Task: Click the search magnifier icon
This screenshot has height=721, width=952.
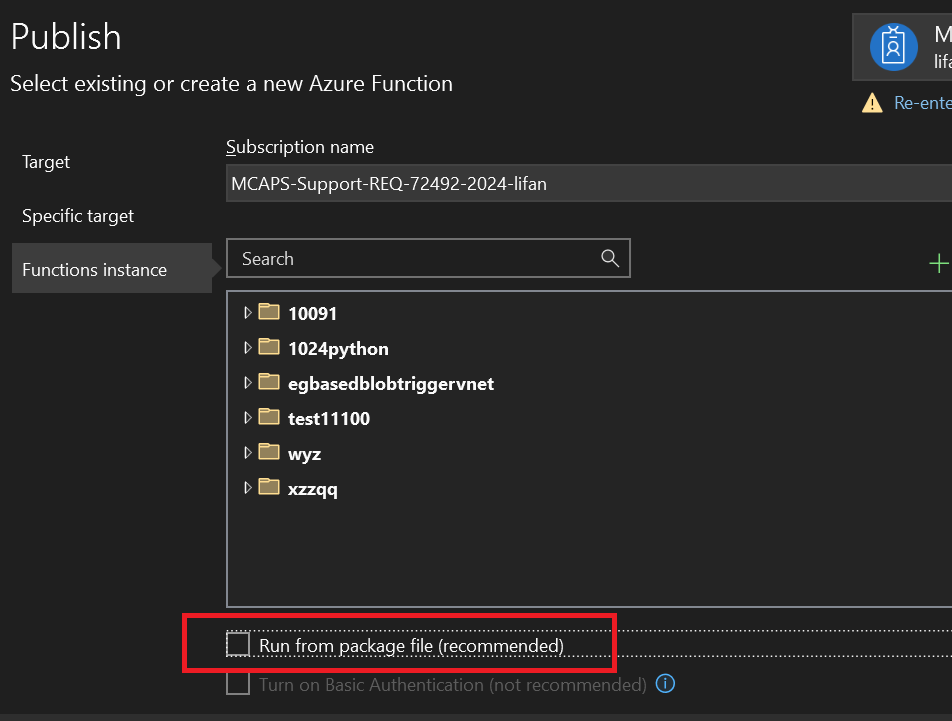Action: pyautogui.click(x=610, y=259)
